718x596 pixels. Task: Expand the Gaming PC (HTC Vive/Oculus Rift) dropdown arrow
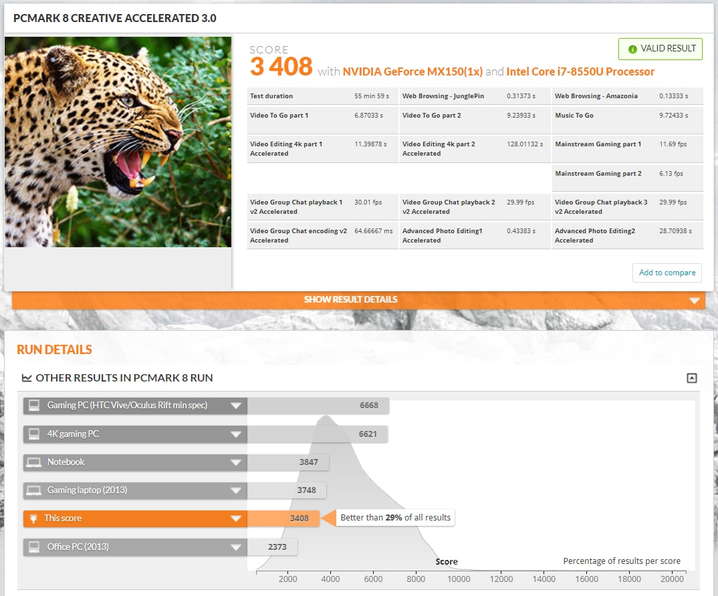[x=236, y=406]
